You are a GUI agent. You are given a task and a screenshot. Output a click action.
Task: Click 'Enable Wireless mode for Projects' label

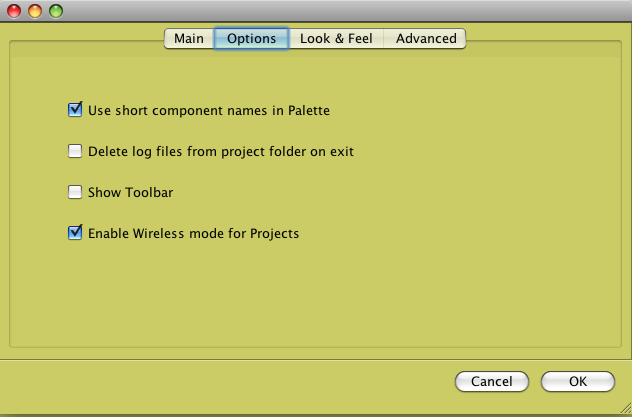tap(193, 233)
